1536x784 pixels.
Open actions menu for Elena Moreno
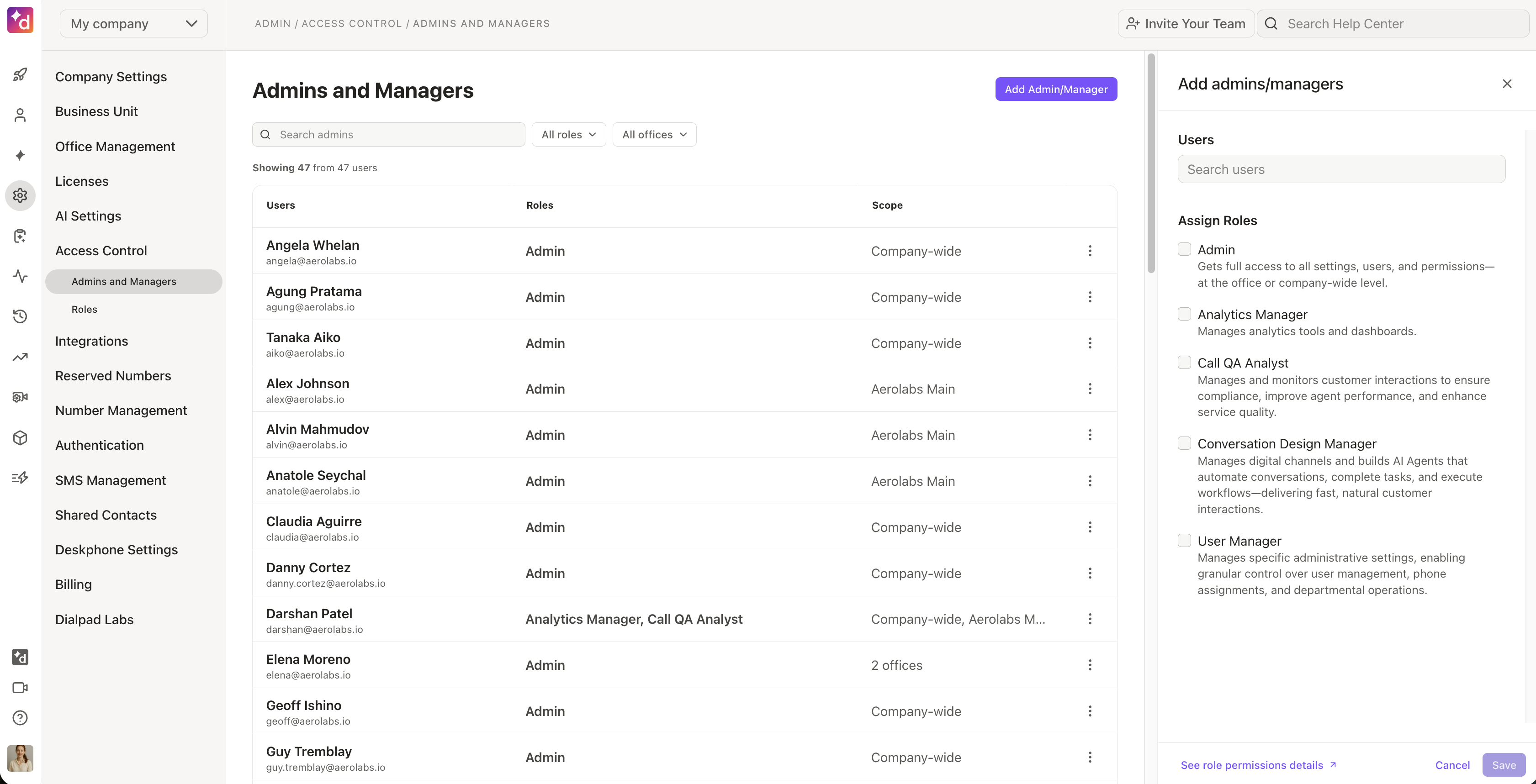tap(1090, 665)
